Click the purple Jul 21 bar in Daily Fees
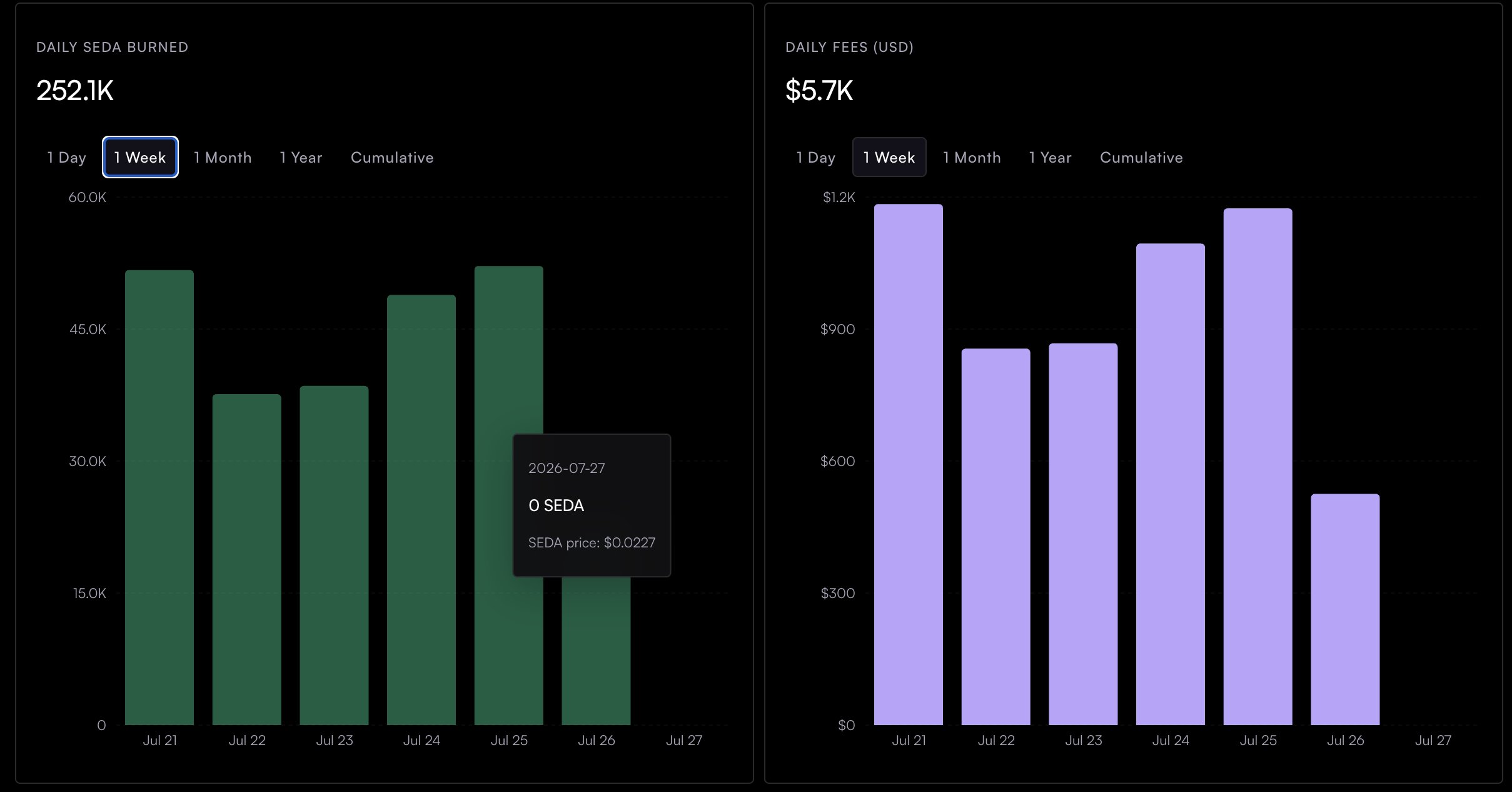 (909, 464)
